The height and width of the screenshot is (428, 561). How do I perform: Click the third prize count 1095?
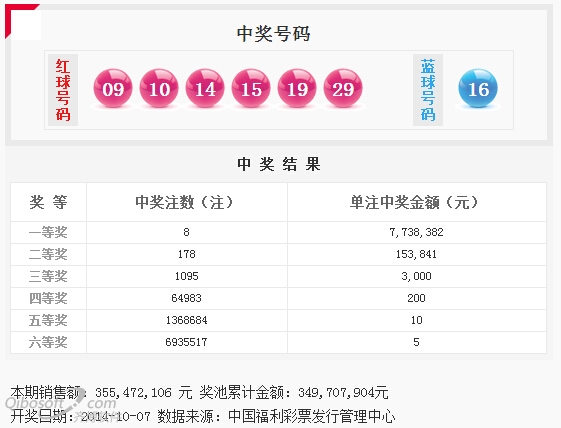[186, 276]
